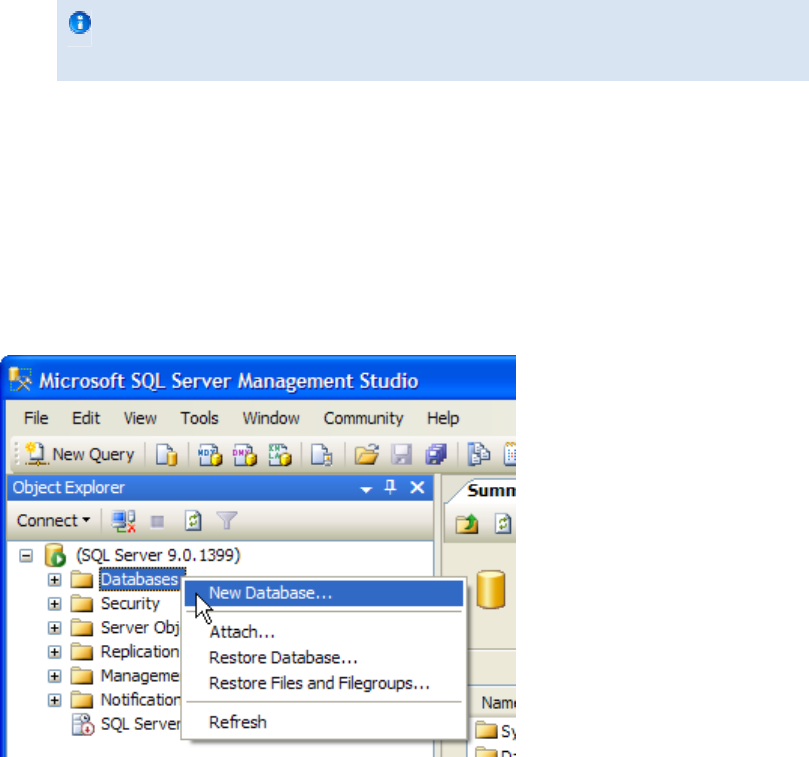
Task: Click the Open File folder icon
Action: (366, 455)
